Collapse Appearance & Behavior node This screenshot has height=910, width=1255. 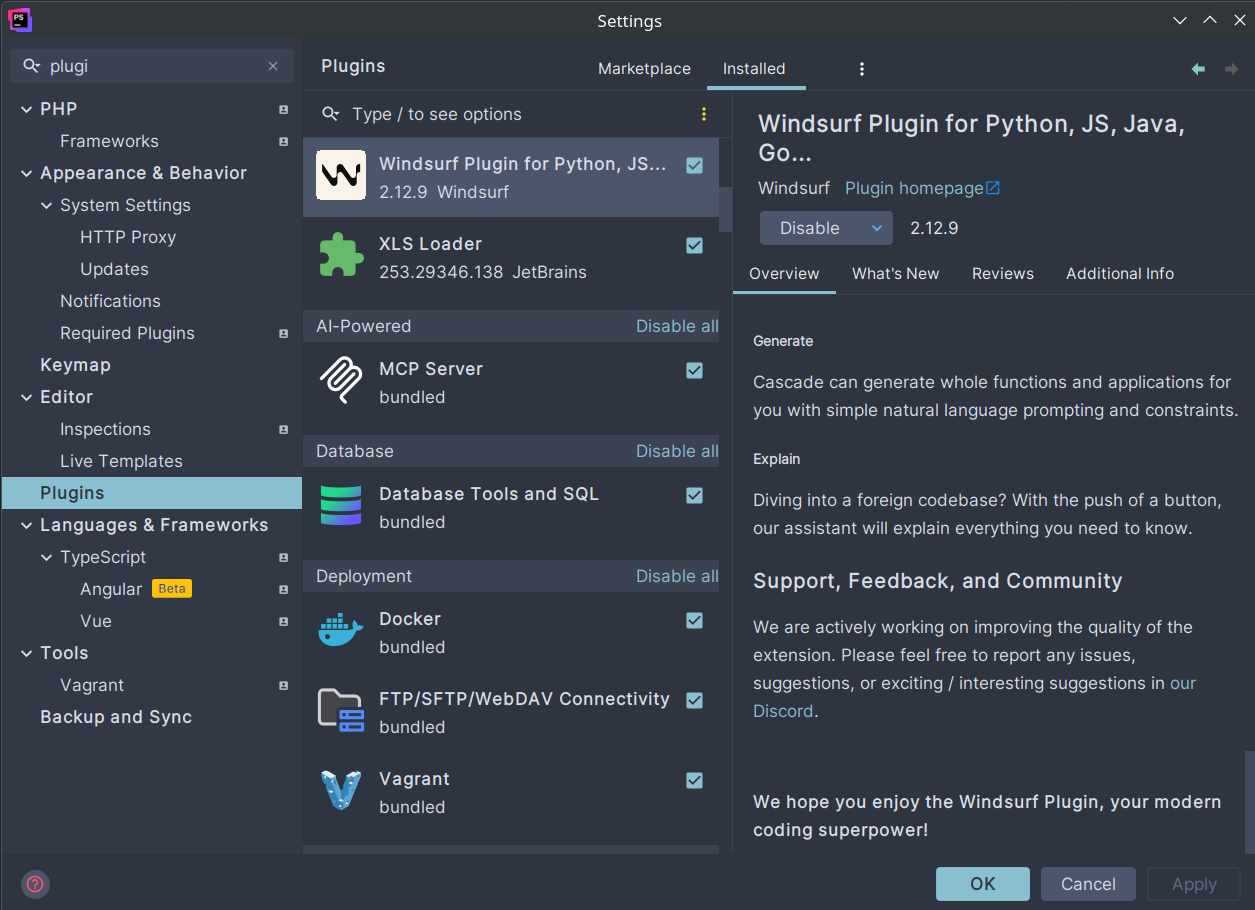pos(26,173)
